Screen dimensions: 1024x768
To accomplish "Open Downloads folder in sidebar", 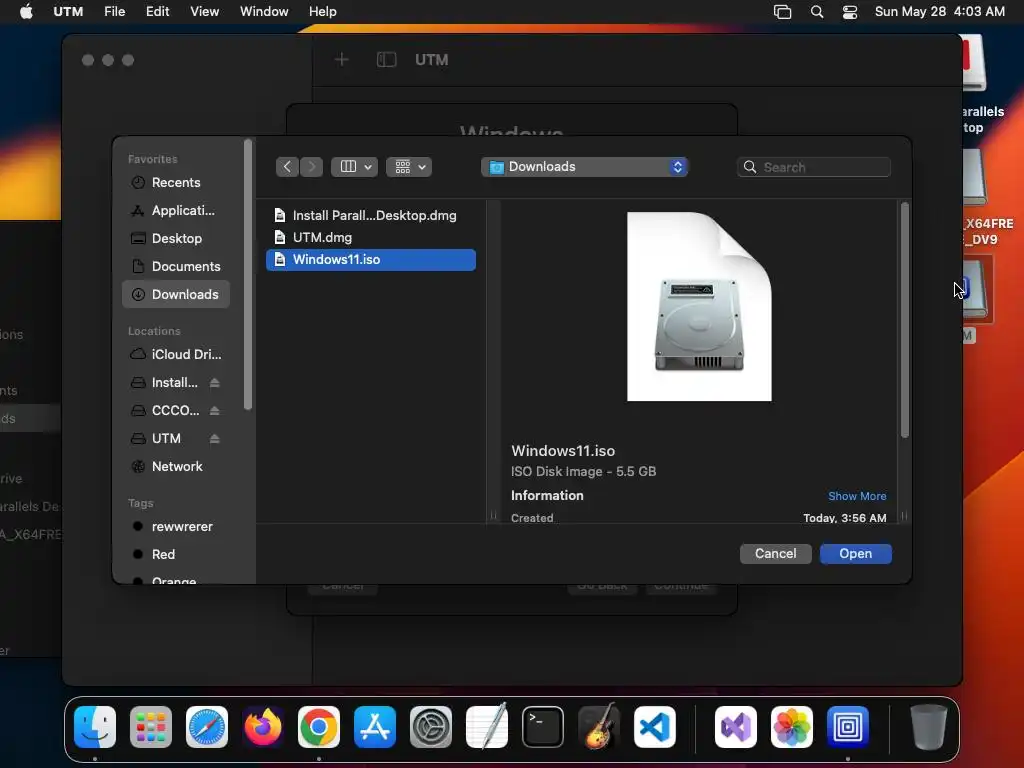I will tap(176, 295).
